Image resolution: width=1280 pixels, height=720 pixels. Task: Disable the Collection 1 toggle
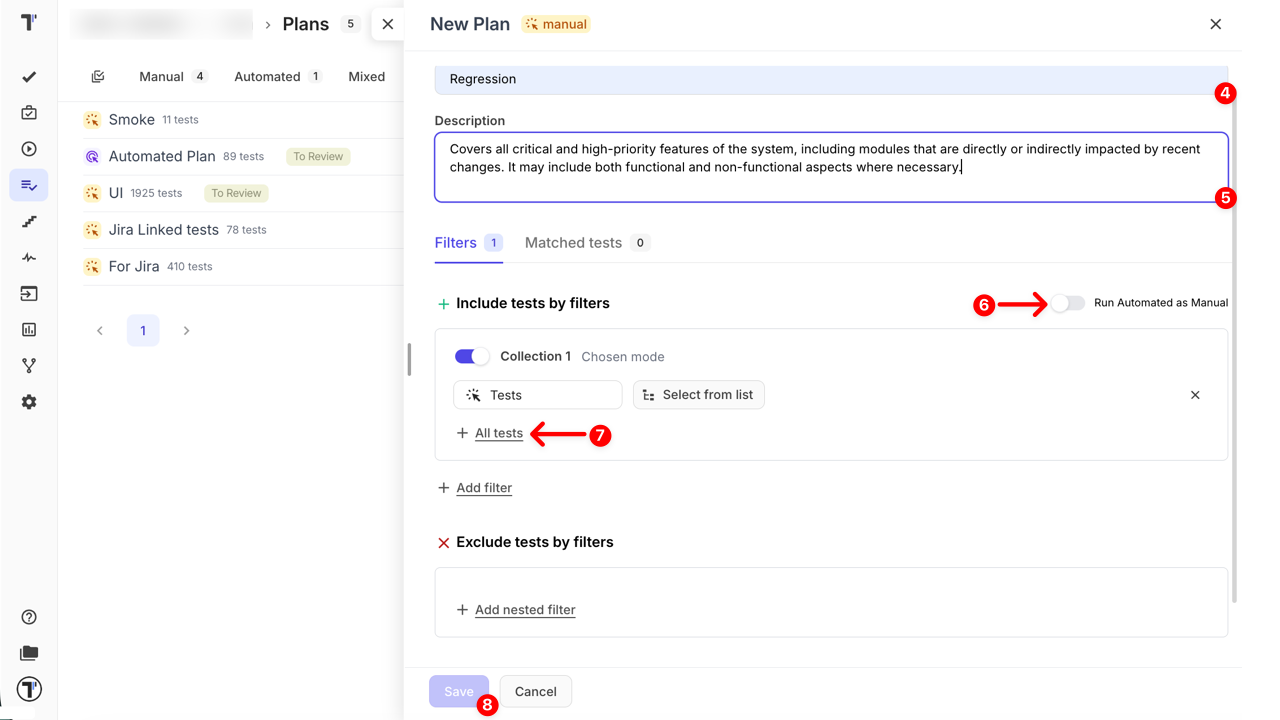tap(472, 357)
